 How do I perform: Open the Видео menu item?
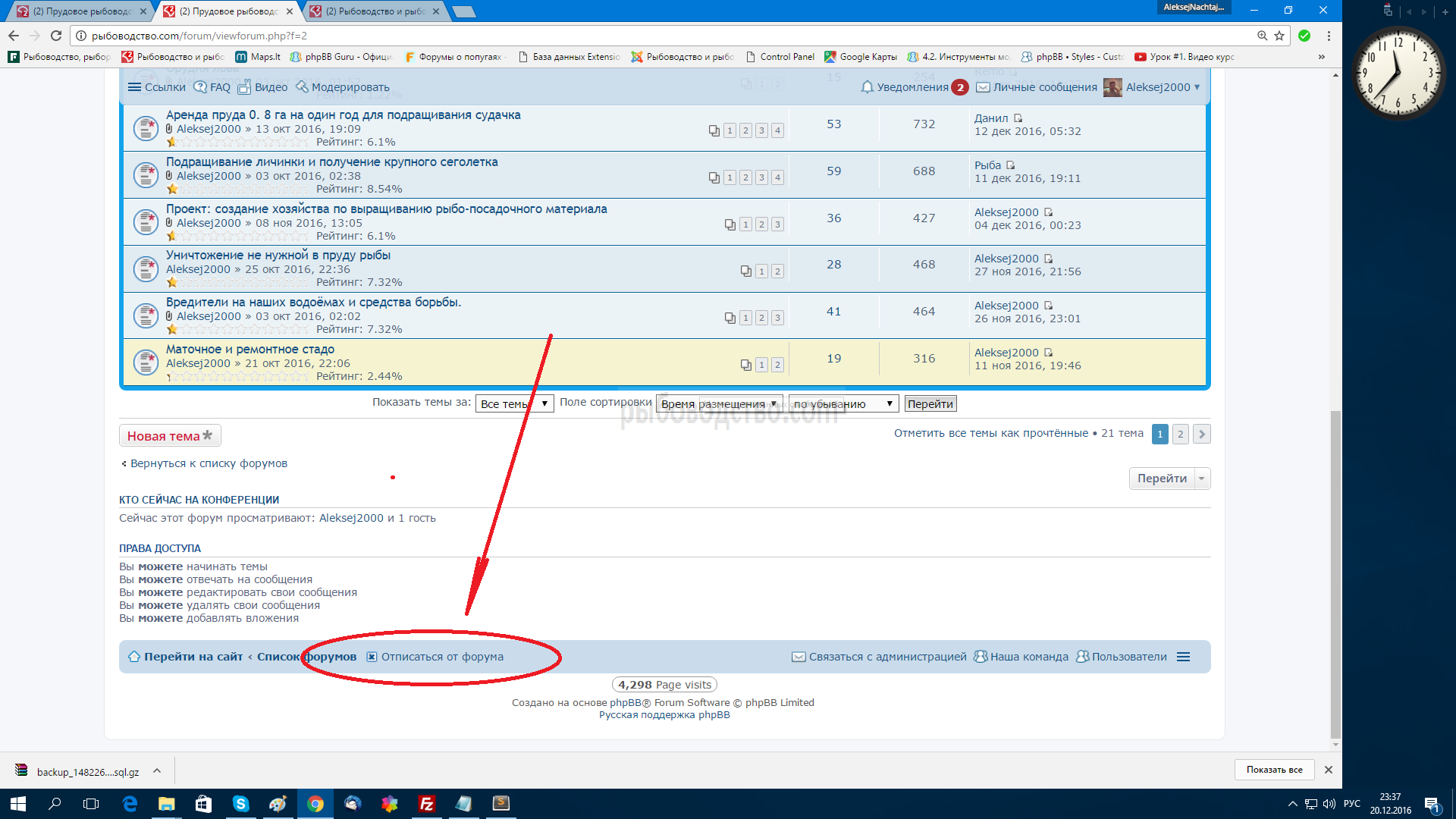(262, 87)
